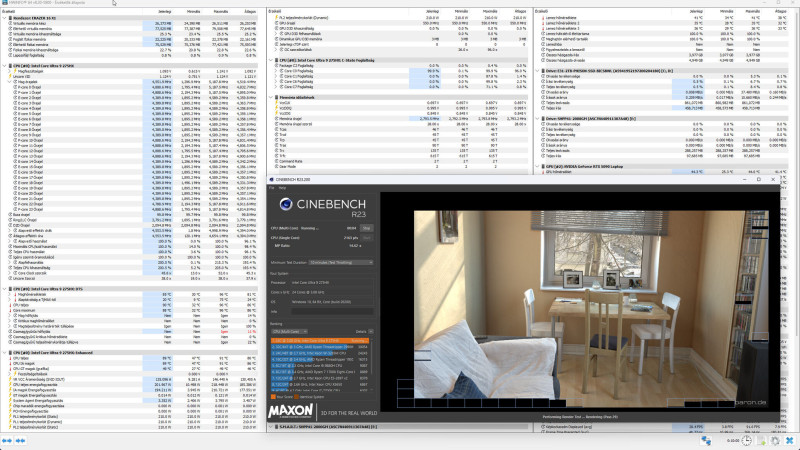This screenshot has height=450, width=800.
Task: Collapse the Mag órajelek node
Action: (x=10, y=82)
